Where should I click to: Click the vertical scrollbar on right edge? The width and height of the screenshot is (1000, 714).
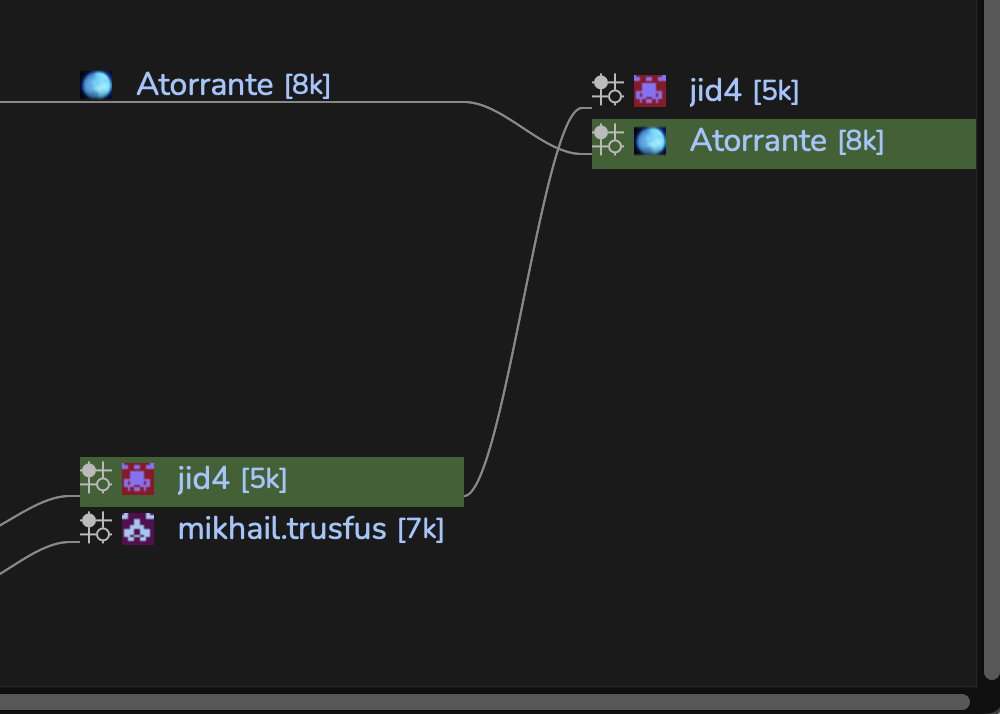992,338
